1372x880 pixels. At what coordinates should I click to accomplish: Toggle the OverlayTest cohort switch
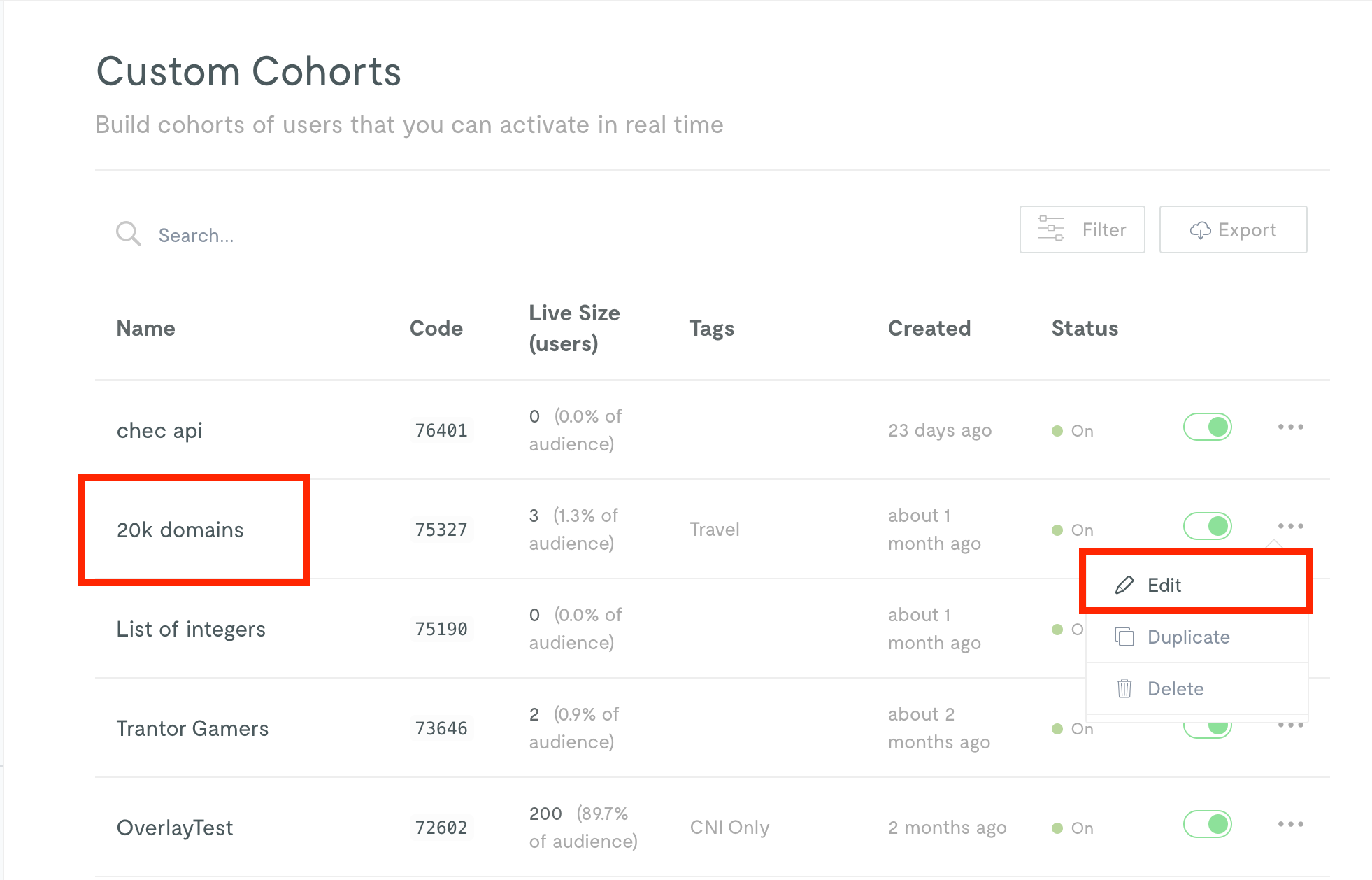[1207, 824]
